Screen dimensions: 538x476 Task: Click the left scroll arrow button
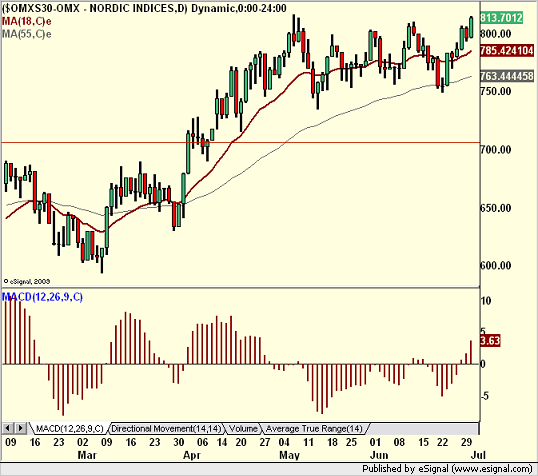click(8, 428)
